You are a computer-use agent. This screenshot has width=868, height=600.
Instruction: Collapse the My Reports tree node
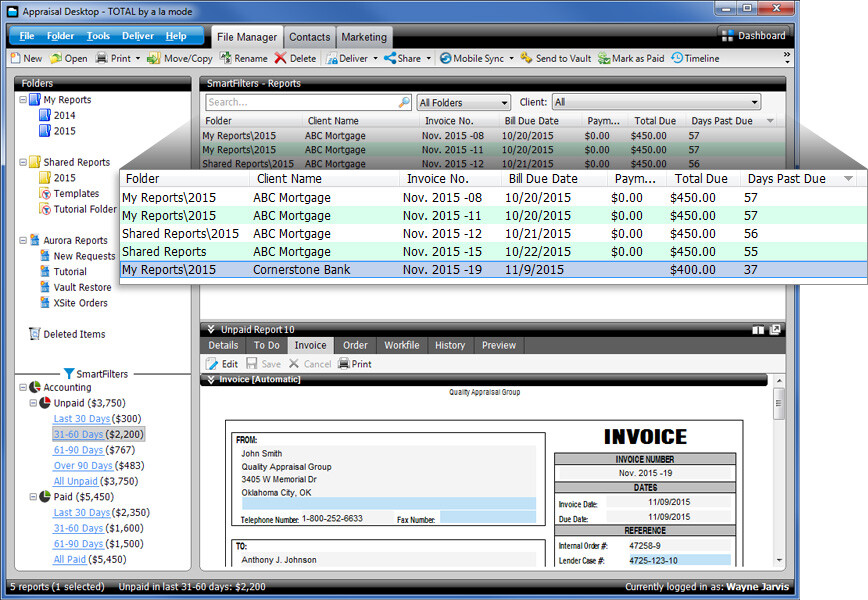(23, 100)
